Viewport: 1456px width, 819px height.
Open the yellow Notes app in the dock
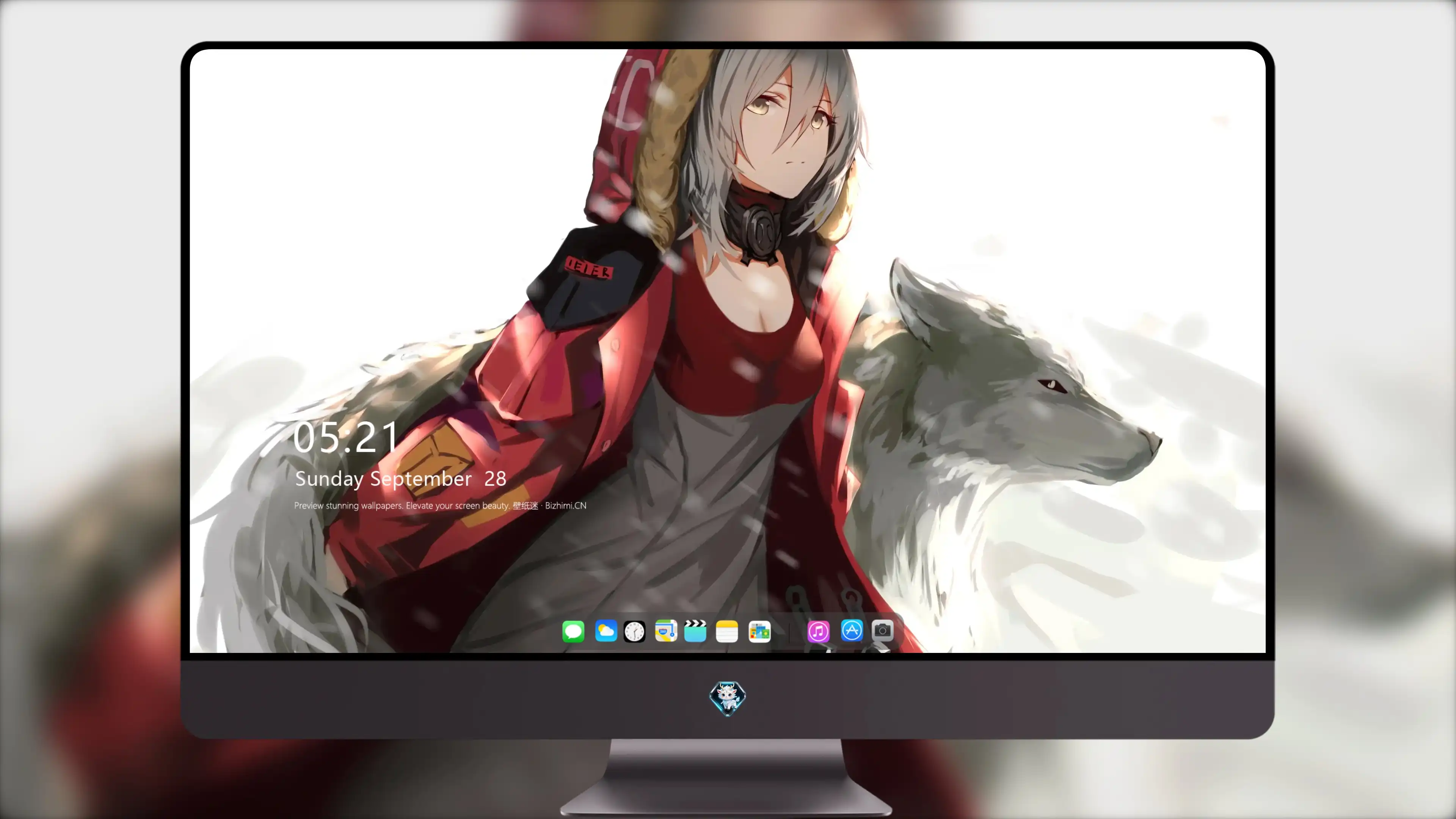[727, 631]
